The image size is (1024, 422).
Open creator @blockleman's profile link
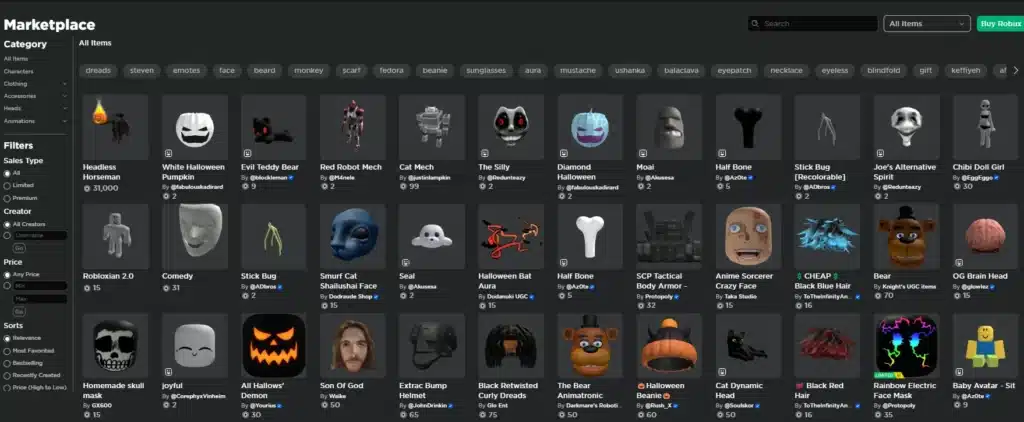coord(268,177)
